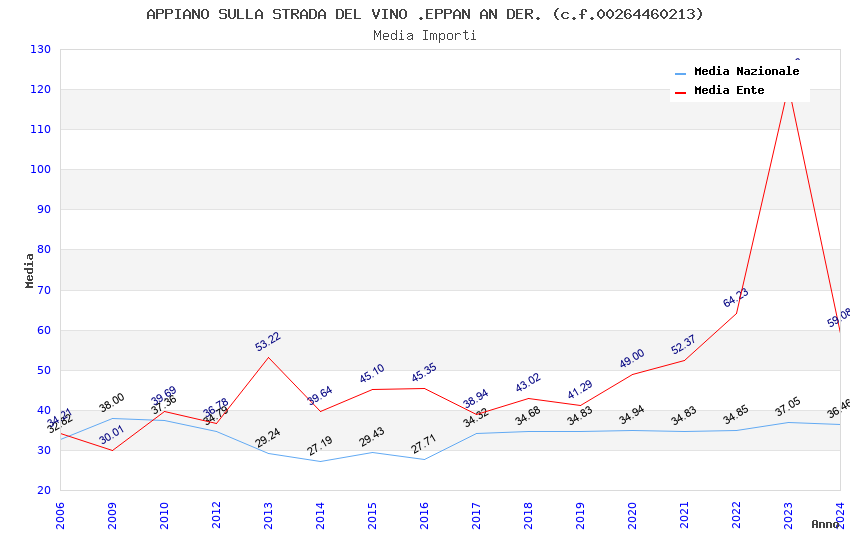The image size is (850, 550).
Task: Click the 38.94 data label
Action: (476, 398)
